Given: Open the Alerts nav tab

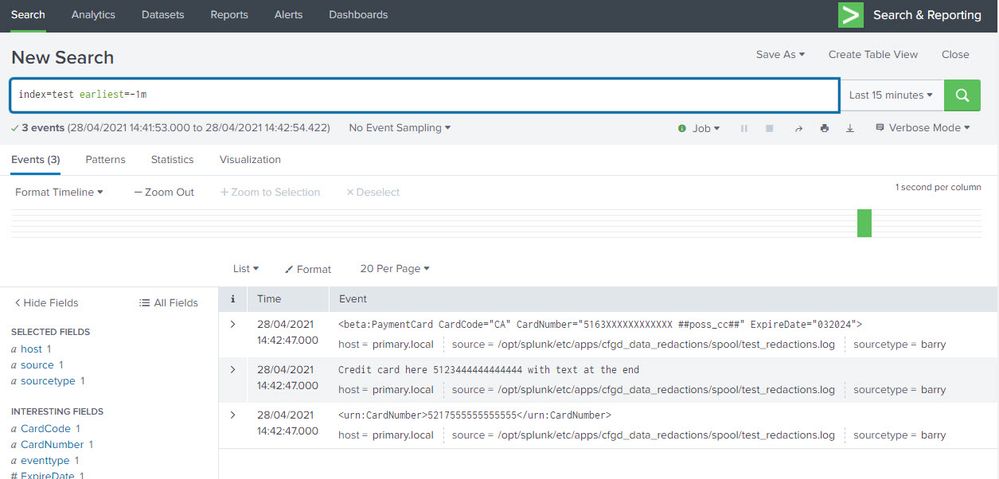Looking at the screenshot, I should tap(289, 15).
